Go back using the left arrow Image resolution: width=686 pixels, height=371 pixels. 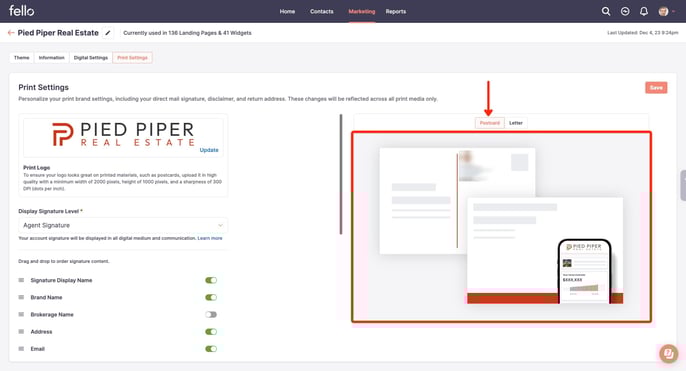tap(11, 33)
